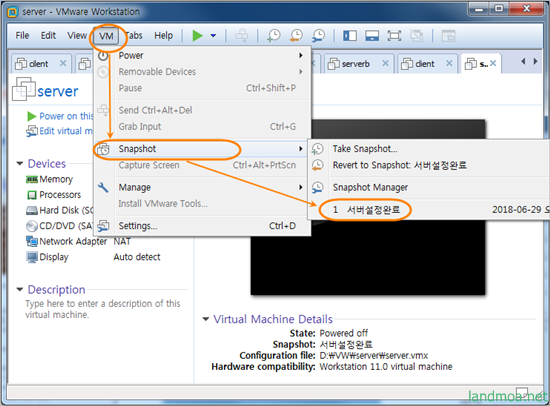Click the Send Ctrl+Alt+Del toolbar icon

coord(242,35)
